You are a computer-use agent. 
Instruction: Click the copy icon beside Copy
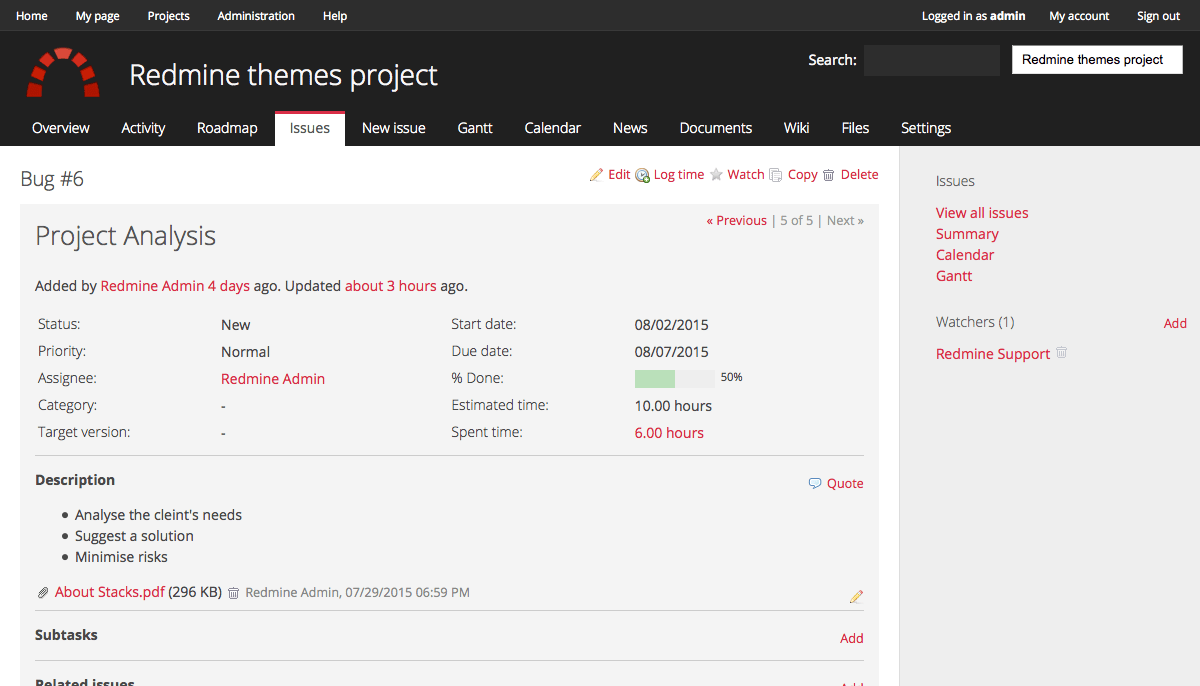775,175
